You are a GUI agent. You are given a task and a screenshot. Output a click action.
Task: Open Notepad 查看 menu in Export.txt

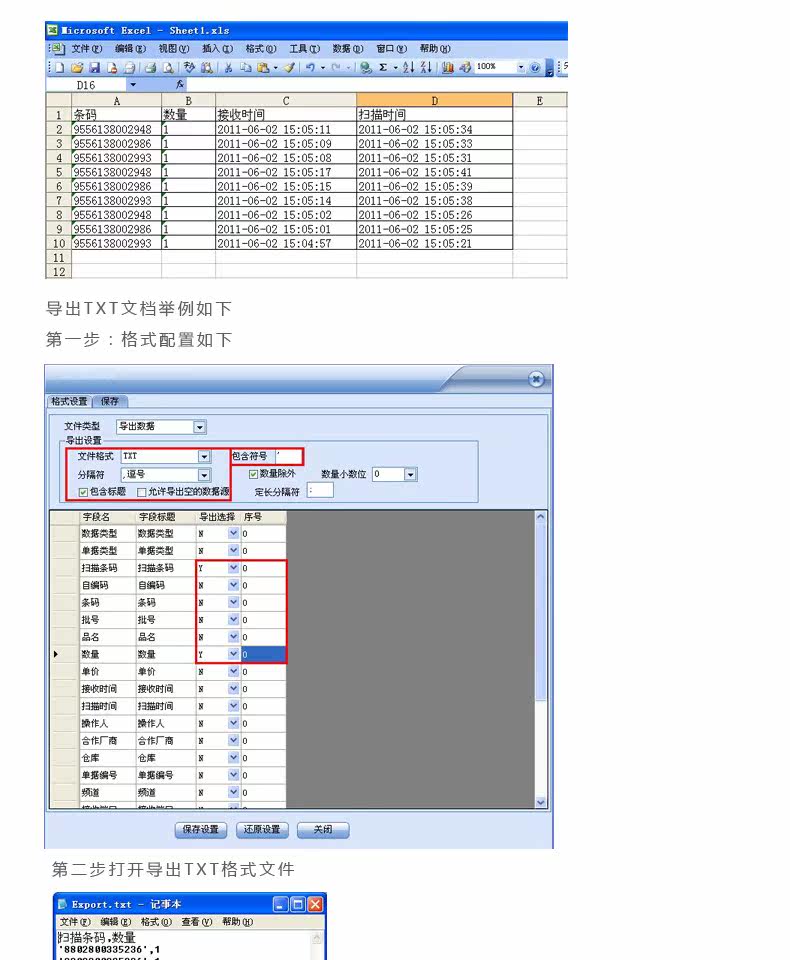196,922
